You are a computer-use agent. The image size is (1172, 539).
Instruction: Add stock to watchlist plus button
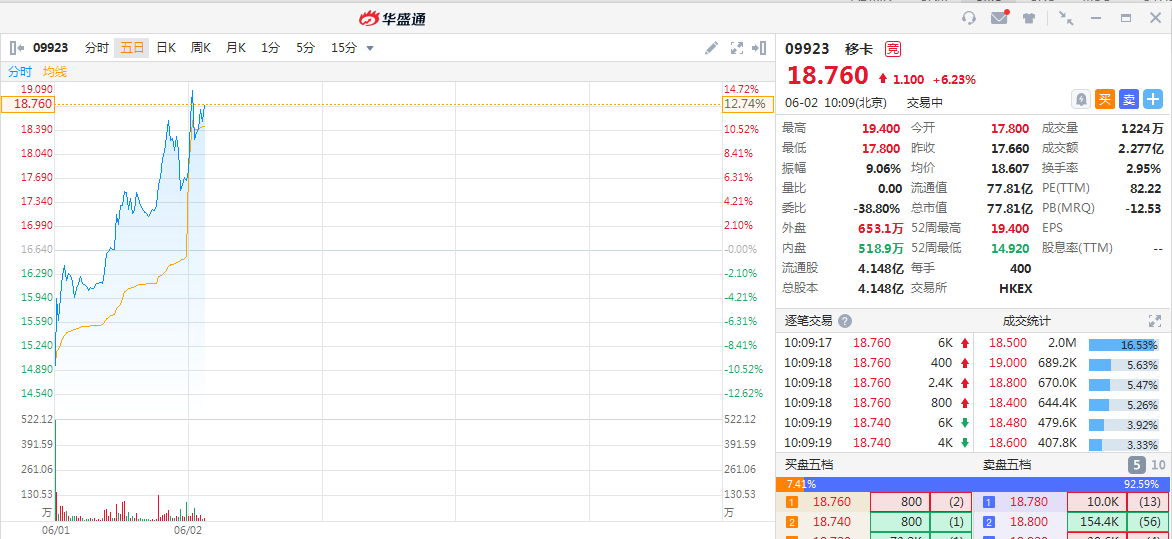pos(1153,99)
